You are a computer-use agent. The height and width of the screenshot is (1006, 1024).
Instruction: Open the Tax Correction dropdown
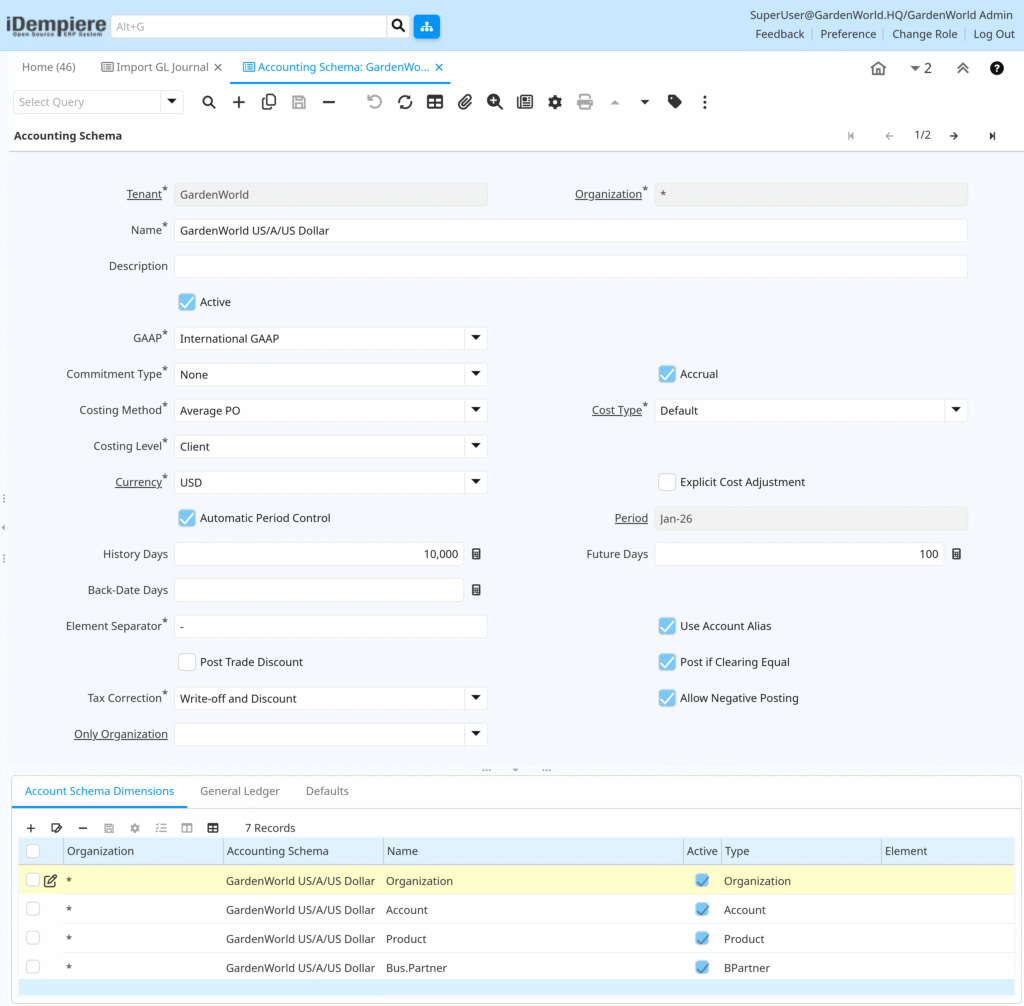click(x=476, y=698)
